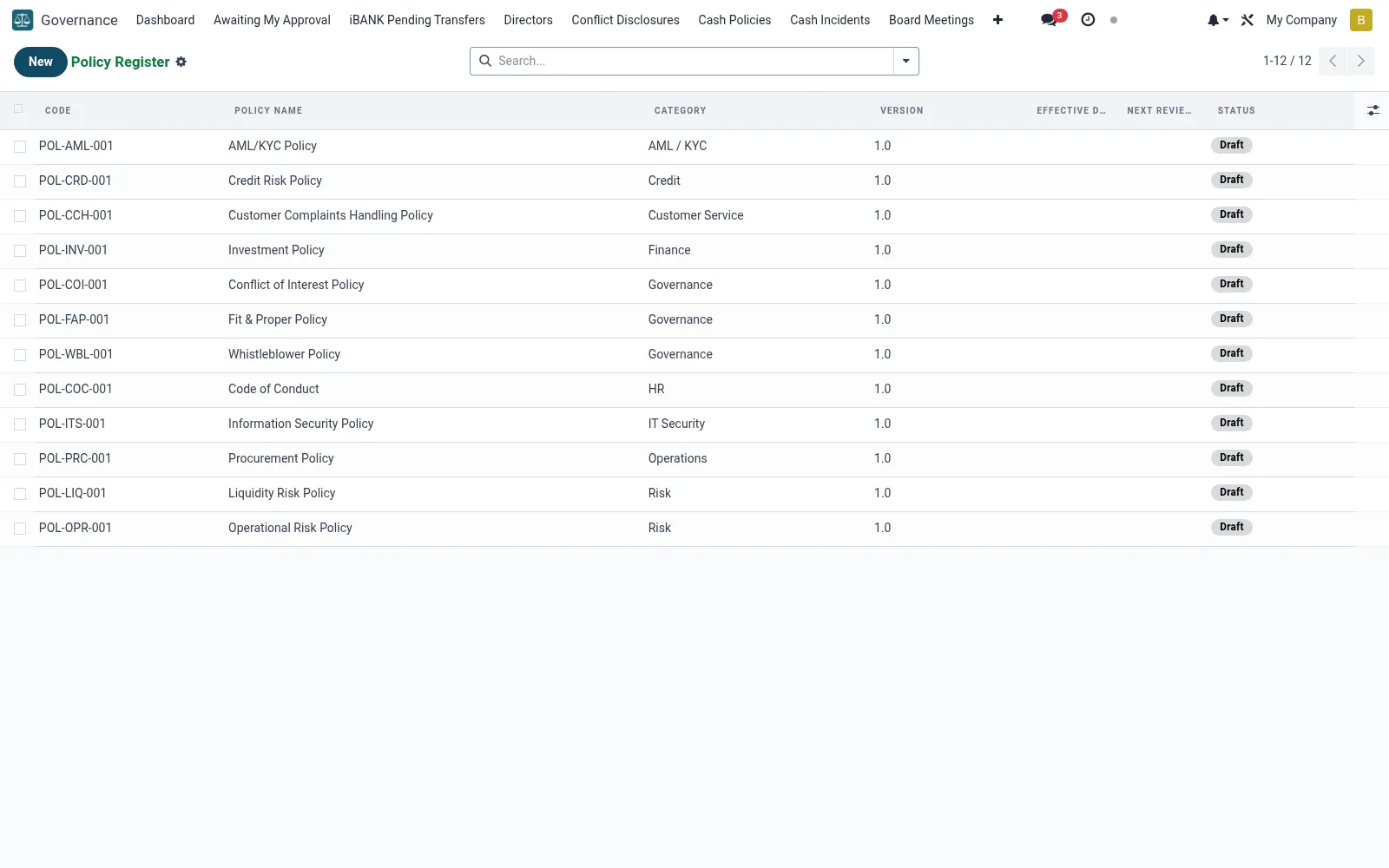Open the debug tools wrench icon
This screenshot has height=868, width=1389.
coord(1247,20)
